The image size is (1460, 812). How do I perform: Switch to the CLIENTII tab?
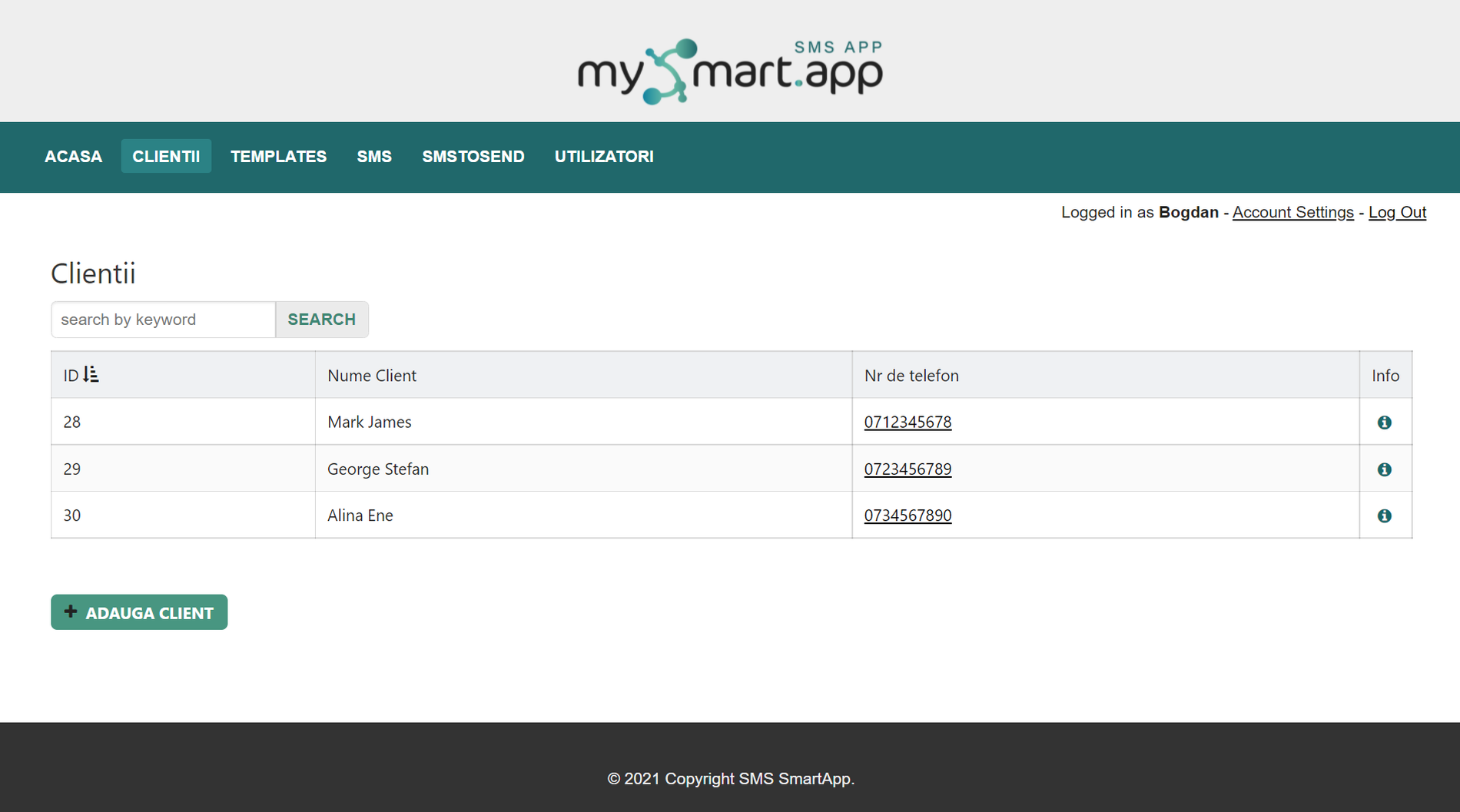click(166, 156)
